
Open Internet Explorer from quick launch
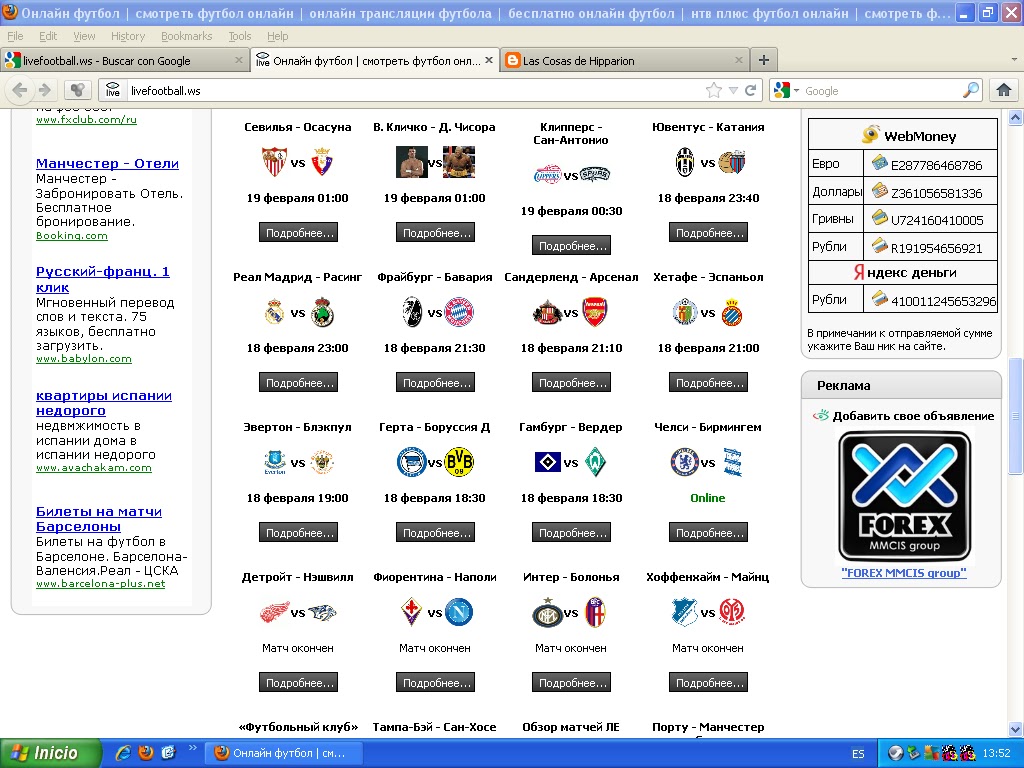123,752
